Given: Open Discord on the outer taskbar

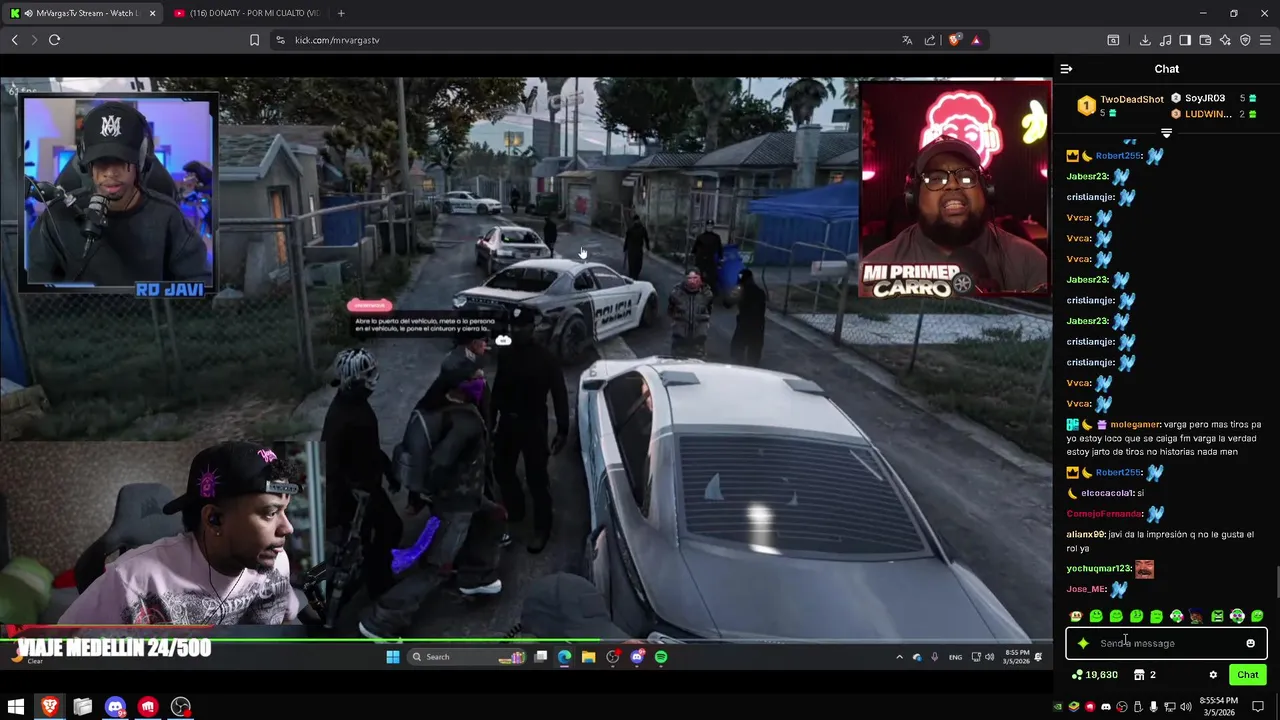Looking at the screenshot, I should point(115,707).
